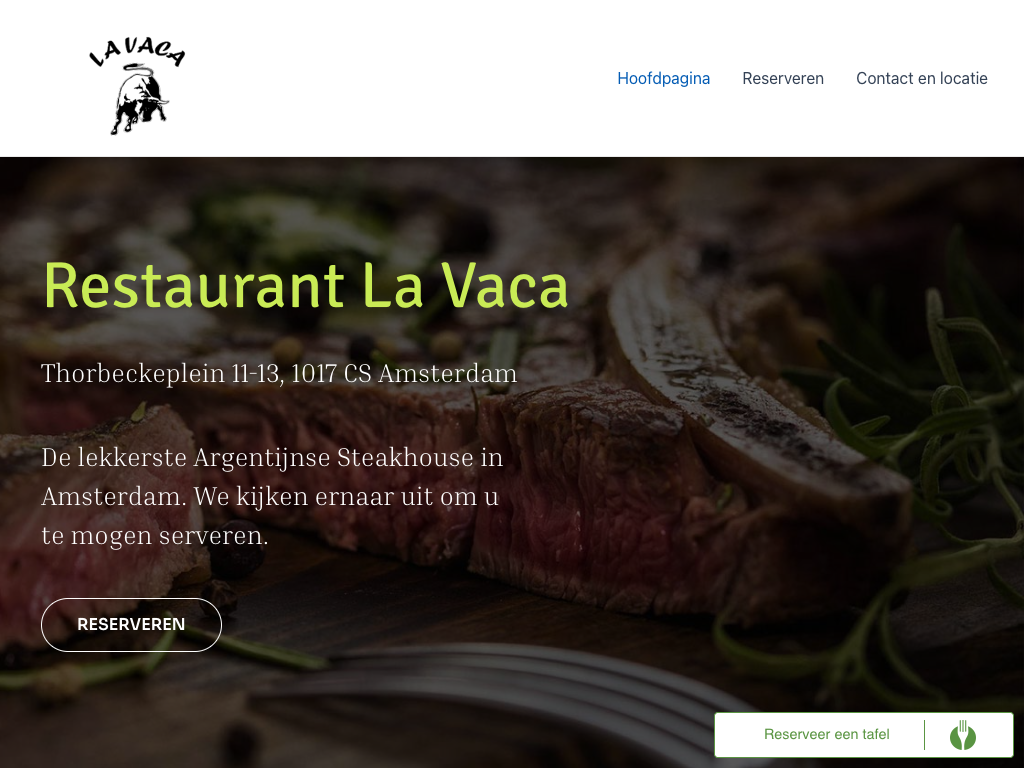
Task: Click the green fork icon in reservation widget
Action: [x=963, y=735]
